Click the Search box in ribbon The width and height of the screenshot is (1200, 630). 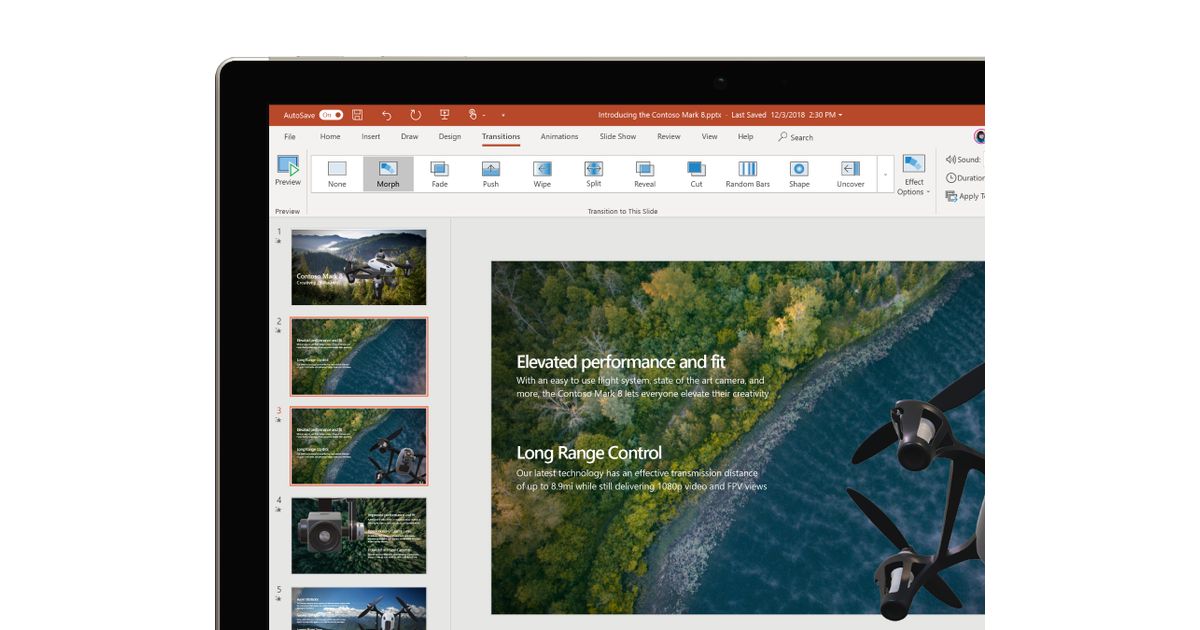796,137
